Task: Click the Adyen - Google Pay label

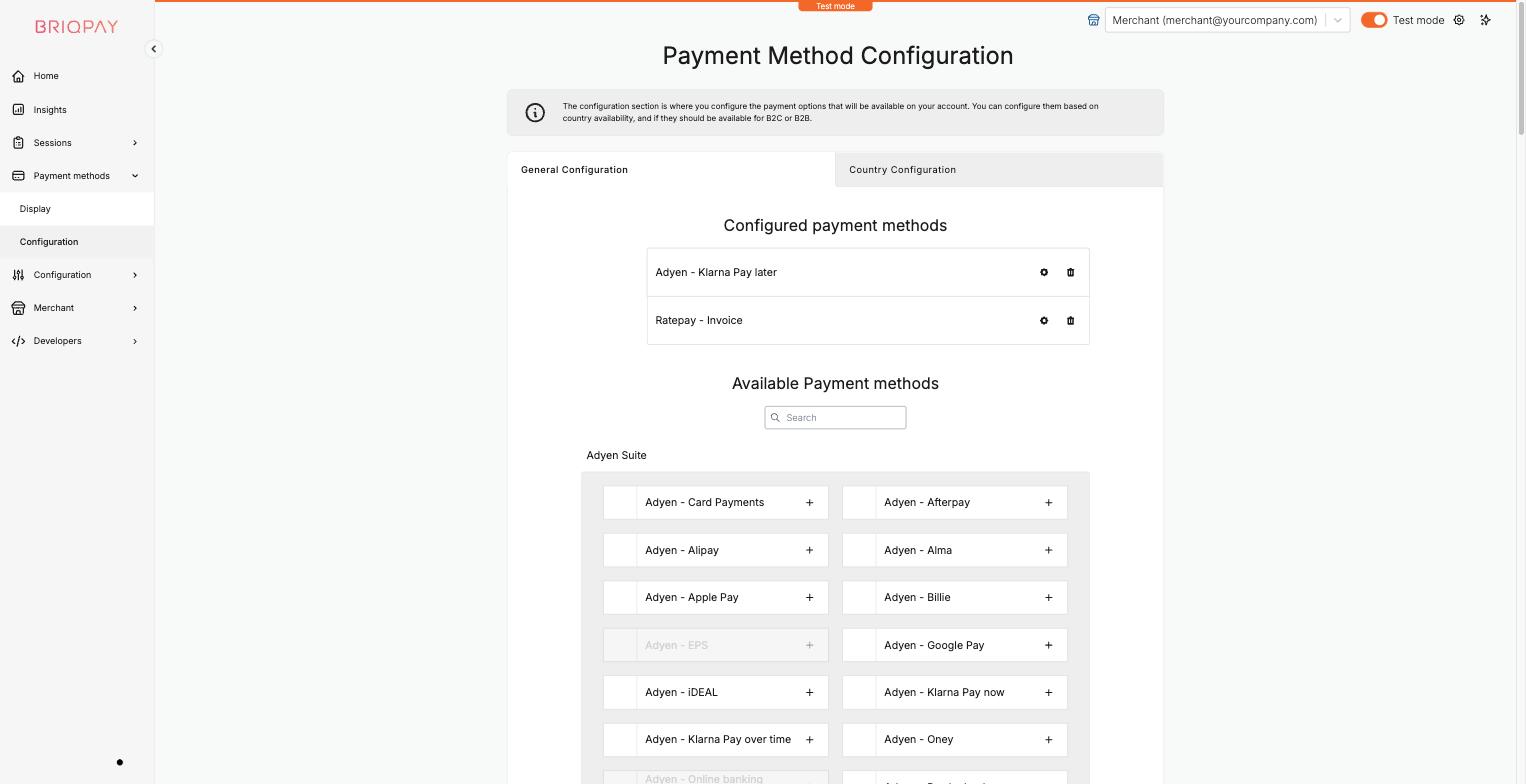Action: [934, 645]
